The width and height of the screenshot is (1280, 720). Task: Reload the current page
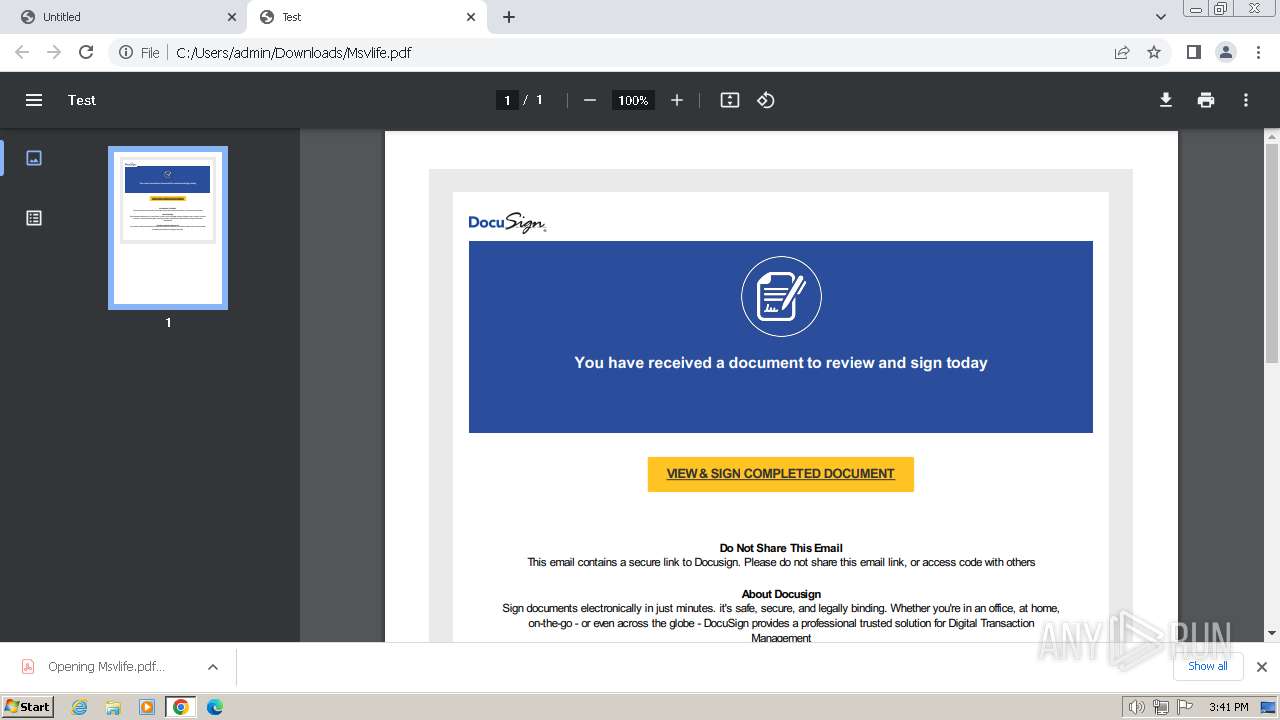(x=86, y=52)
